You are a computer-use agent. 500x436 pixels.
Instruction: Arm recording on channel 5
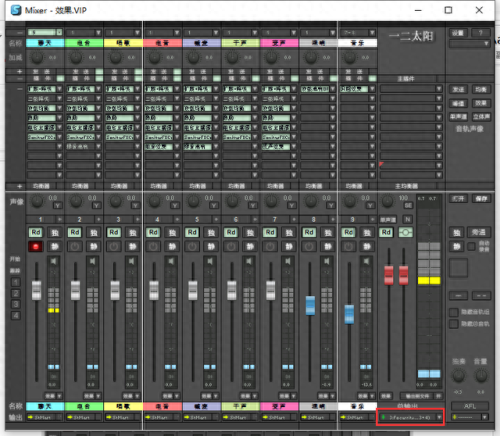coord(192,246)
